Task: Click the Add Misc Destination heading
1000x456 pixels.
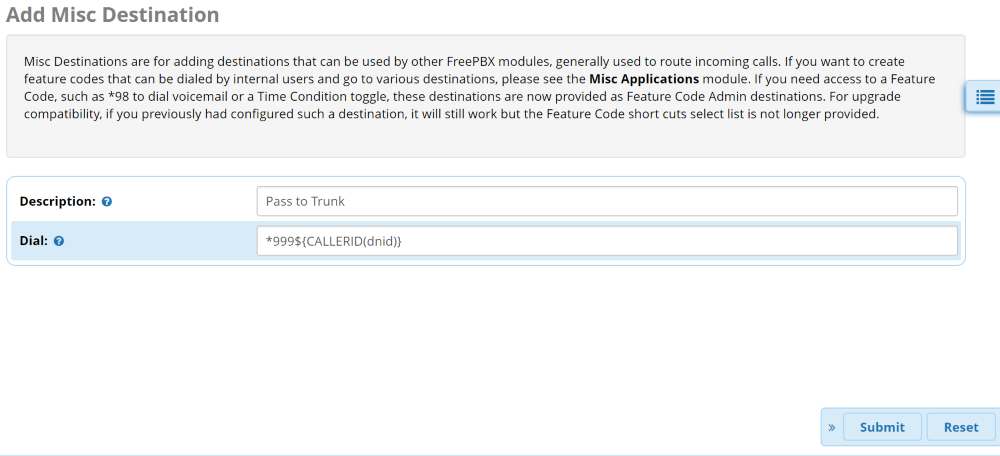Action: [x=112, y=15]
